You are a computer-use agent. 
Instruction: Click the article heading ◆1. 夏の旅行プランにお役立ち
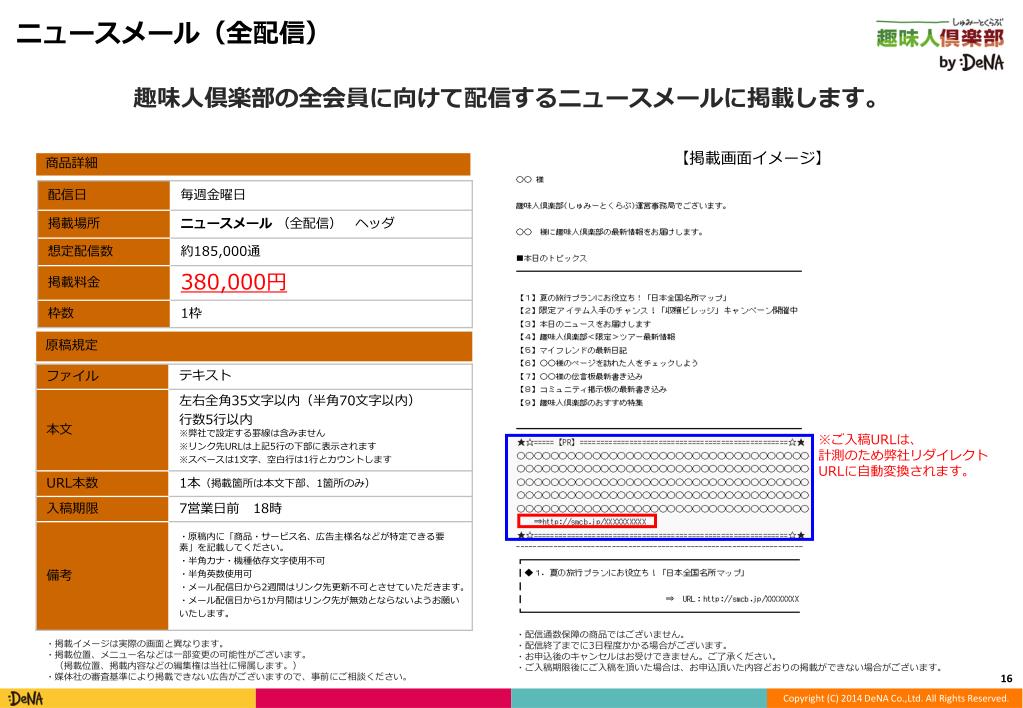tap(635, 572)
